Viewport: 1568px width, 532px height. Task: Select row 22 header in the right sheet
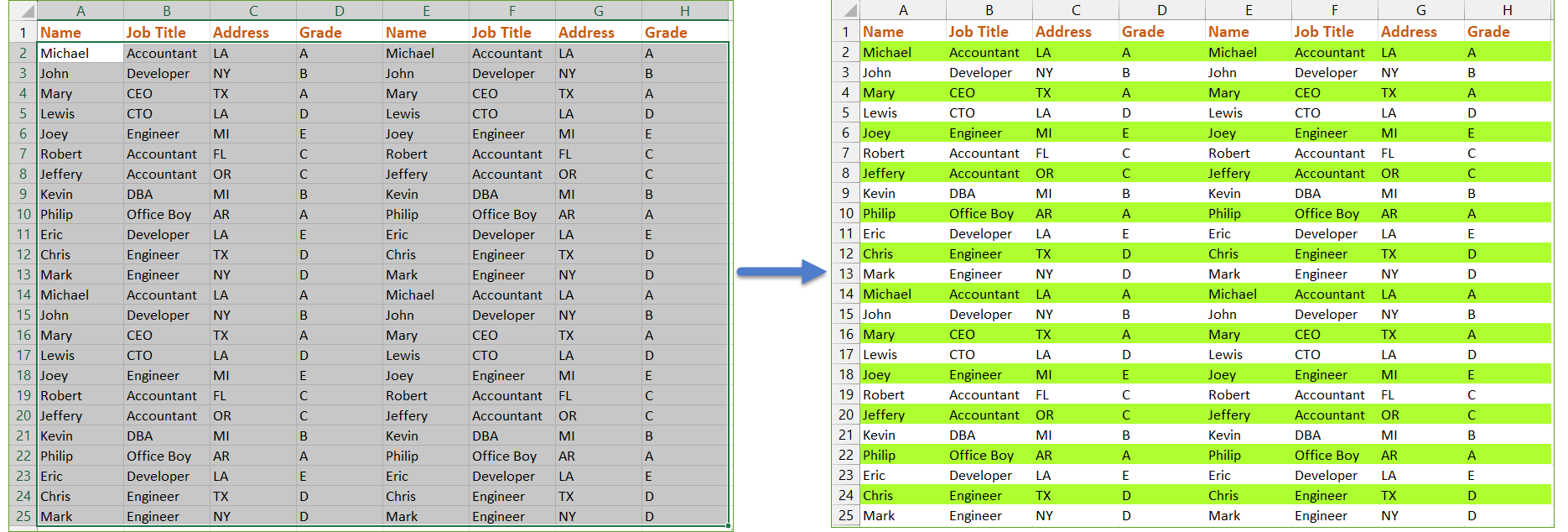[x=846, y=455]
